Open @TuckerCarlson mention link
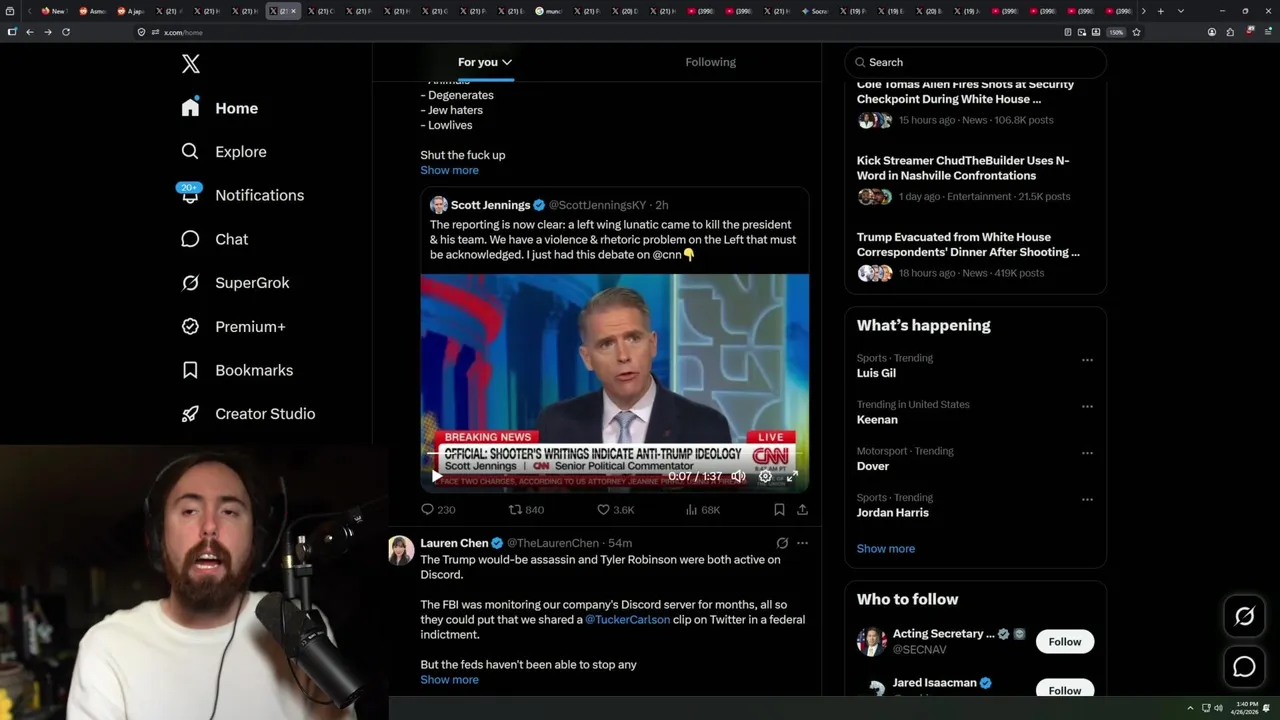 tap(627, 620)
